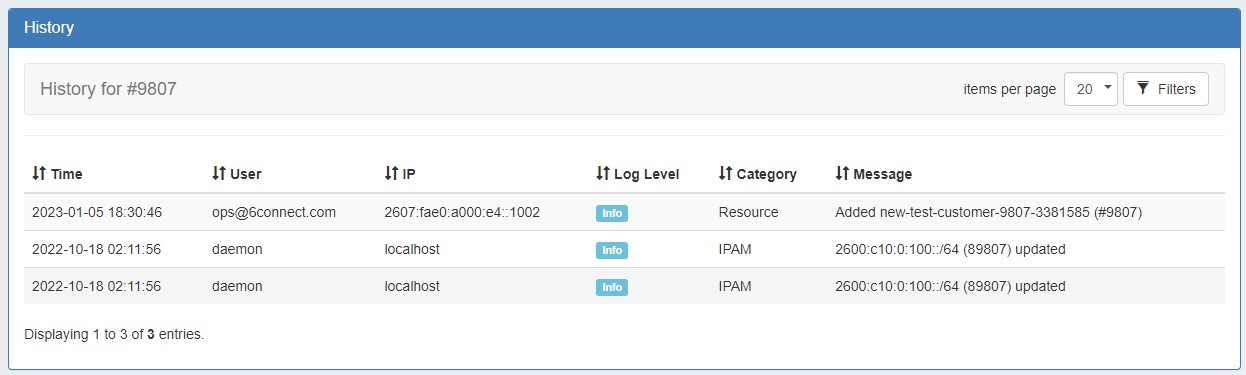Click the History panel header
The width and height of the screenshot is (1246, 375).
pos(623,28)
